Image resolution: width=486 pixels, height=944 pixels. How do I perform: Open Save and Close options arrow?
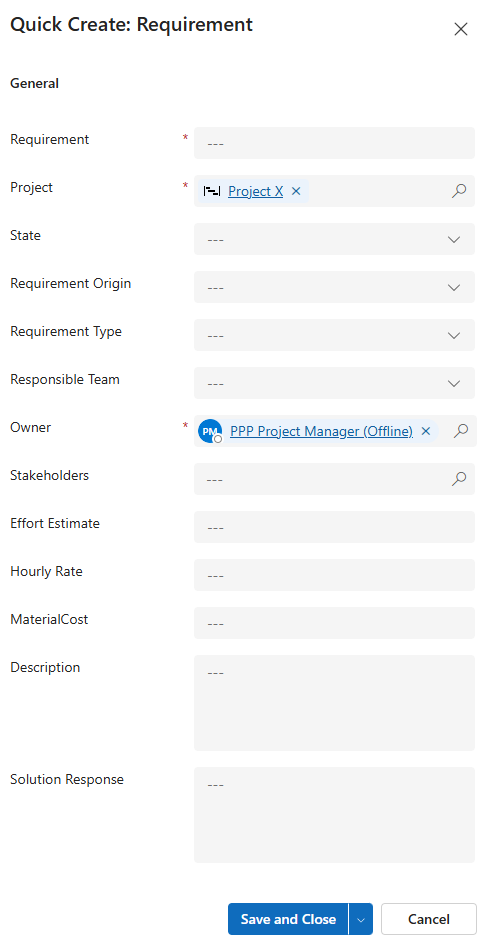point(361,919)
